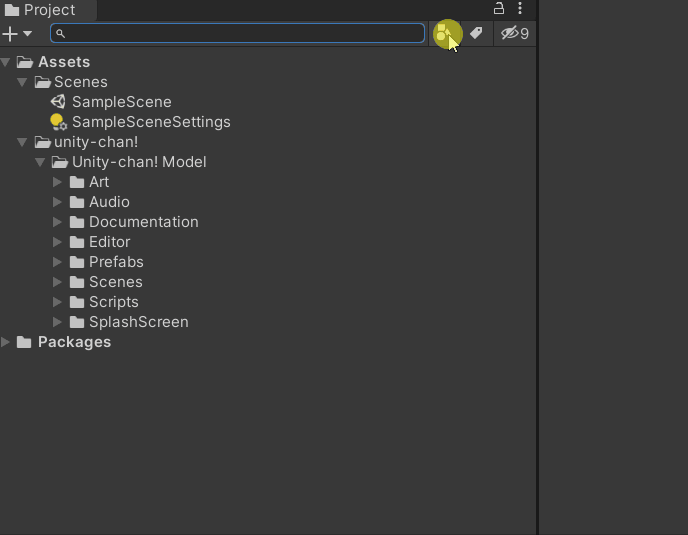The height and width of the screenshot is (535, 688).
Task: Click the Packages folder icon
Action: coord(24,342)
